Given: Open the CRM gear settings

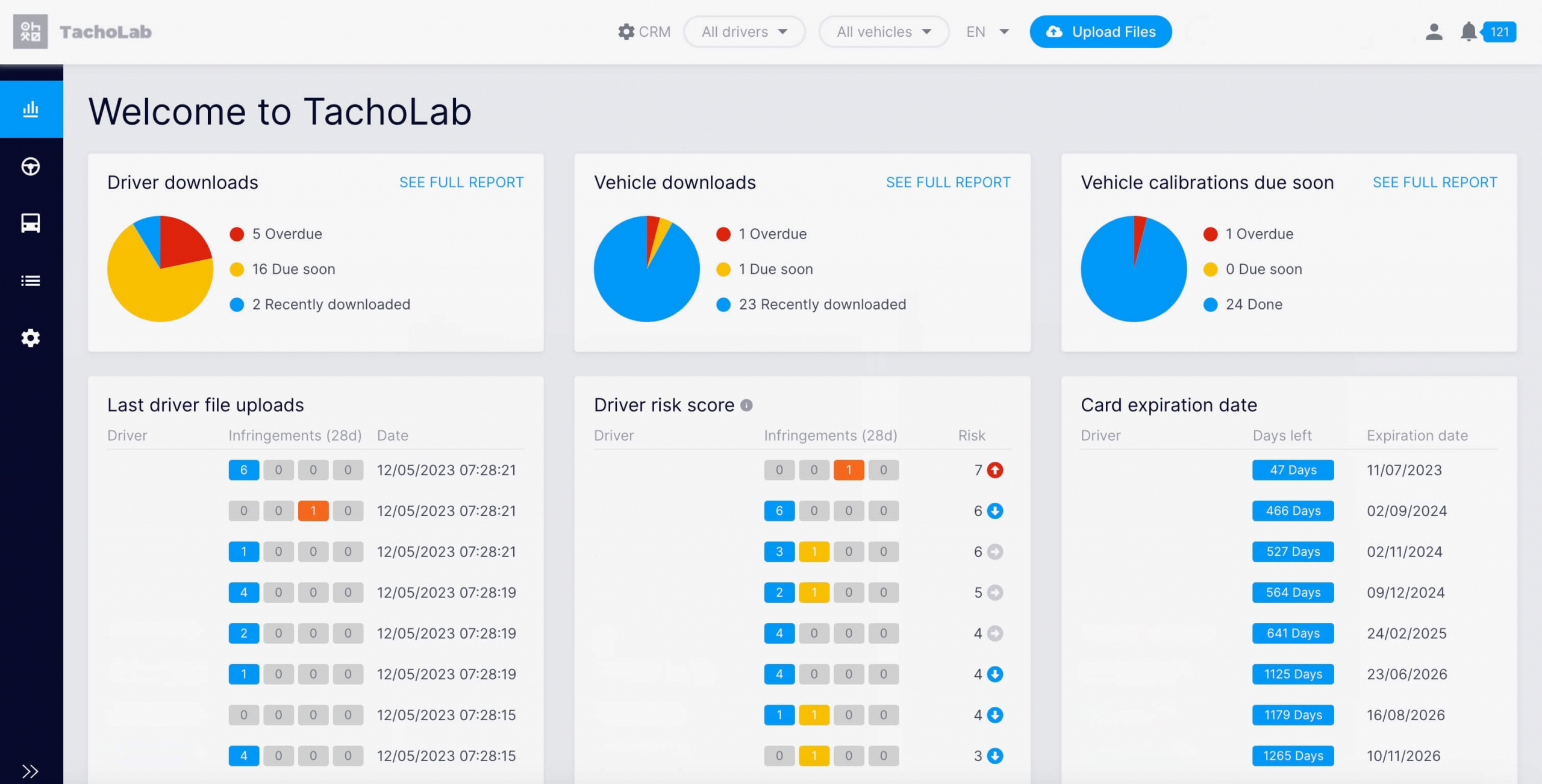Looking at the screenshot, I should (x=644, y=31).
